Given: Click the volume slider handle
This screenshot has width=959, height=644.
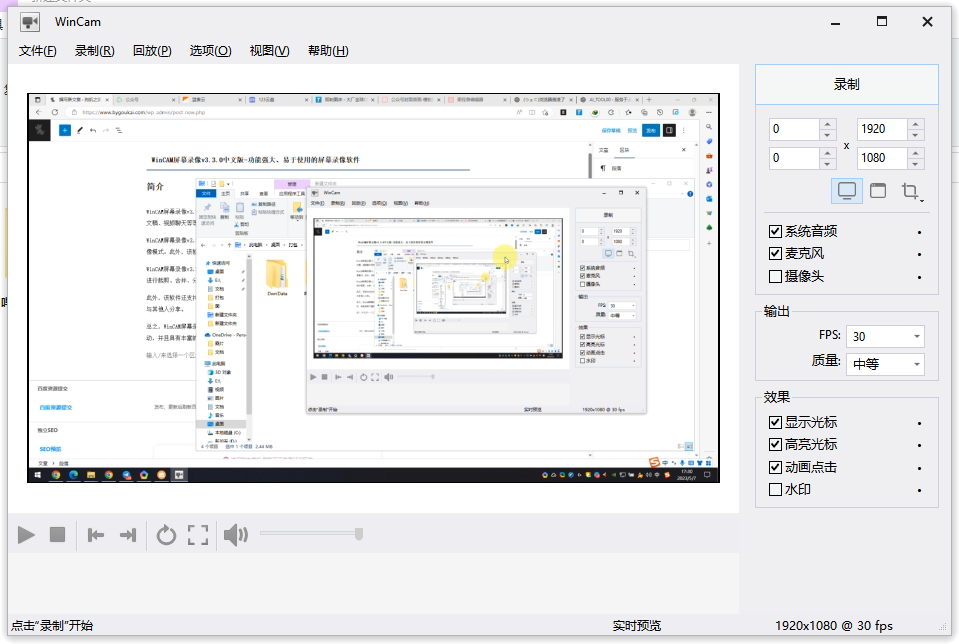Looking at the screenshot, I should [x=359, y=534].
